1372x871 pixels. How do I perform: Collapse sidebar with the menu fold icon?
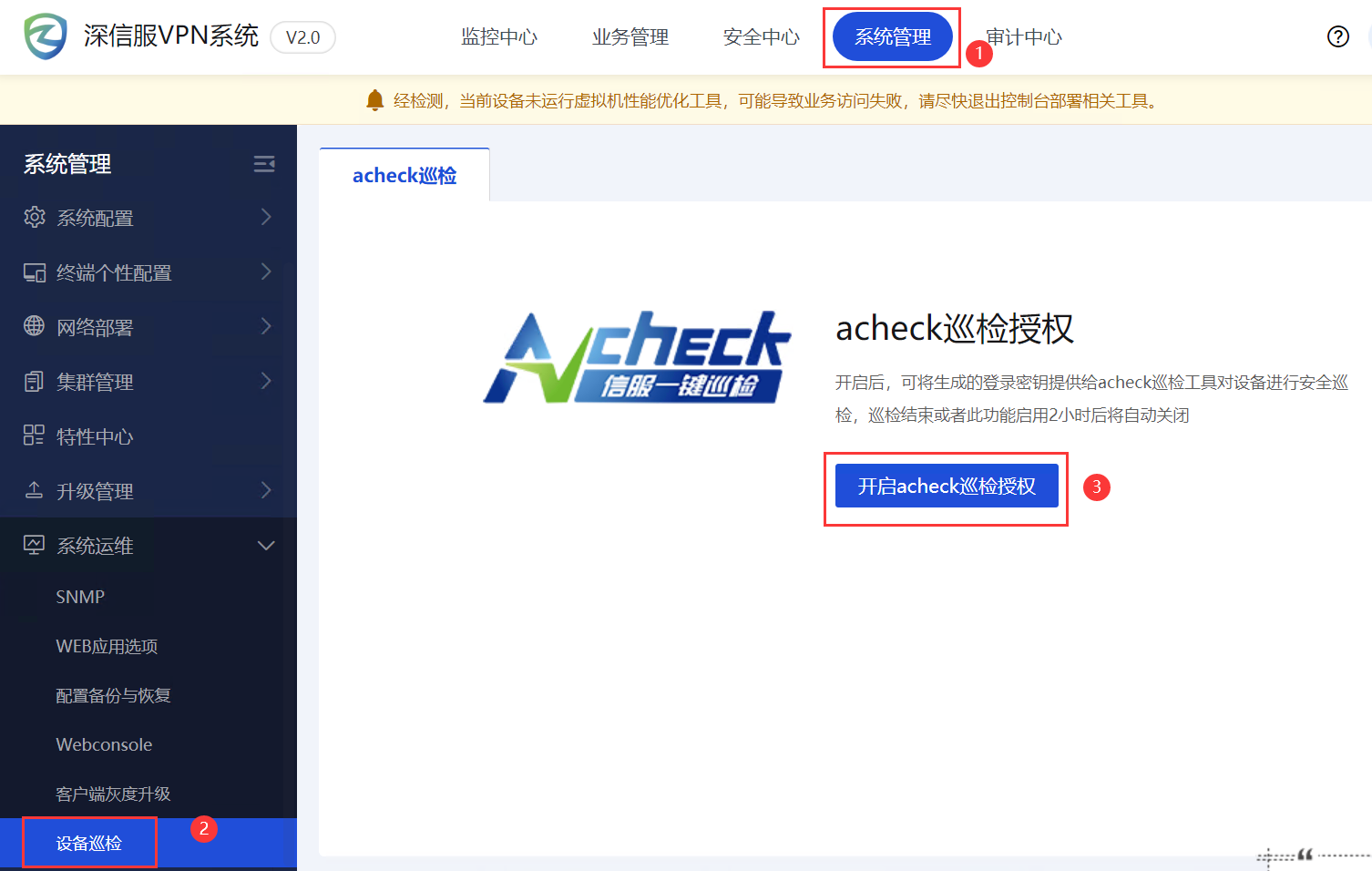click(264, 164)
